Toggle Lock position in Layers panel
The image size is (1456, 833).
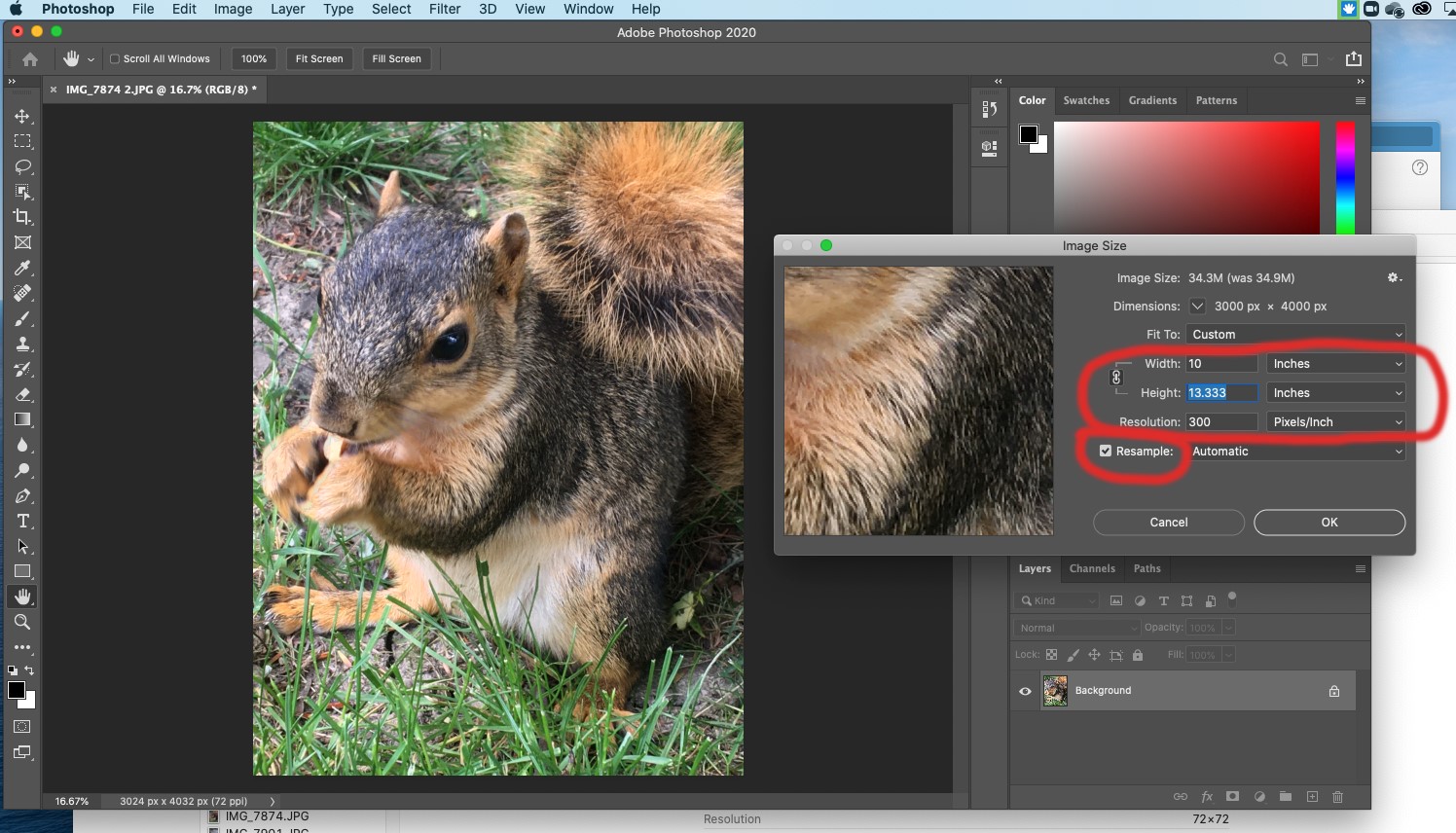1094,655
